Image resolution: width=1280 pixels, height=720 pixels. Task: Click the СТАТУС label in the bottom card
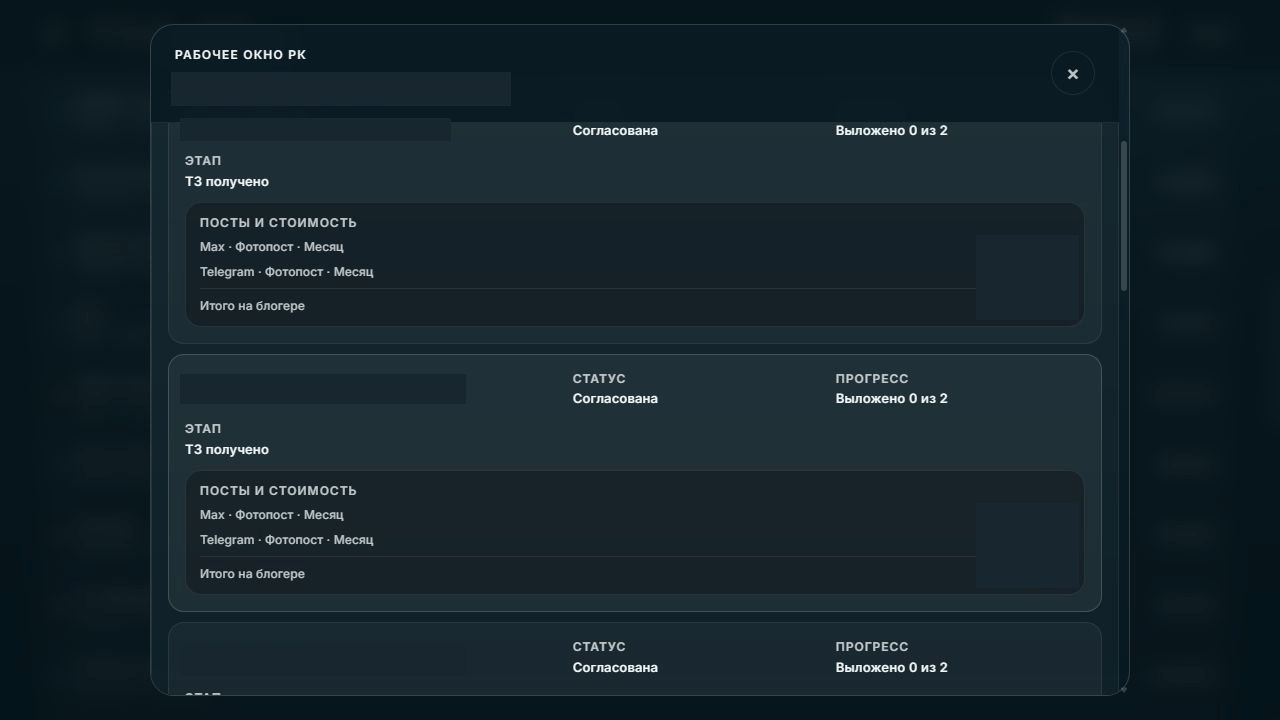pos(599,647)
